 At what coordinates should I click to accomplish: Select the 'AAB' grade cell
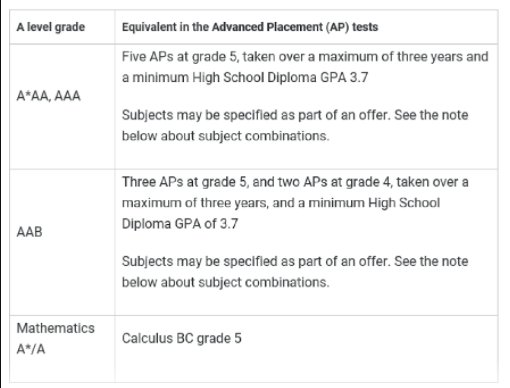pyautogui.click(x=29, y=232)
